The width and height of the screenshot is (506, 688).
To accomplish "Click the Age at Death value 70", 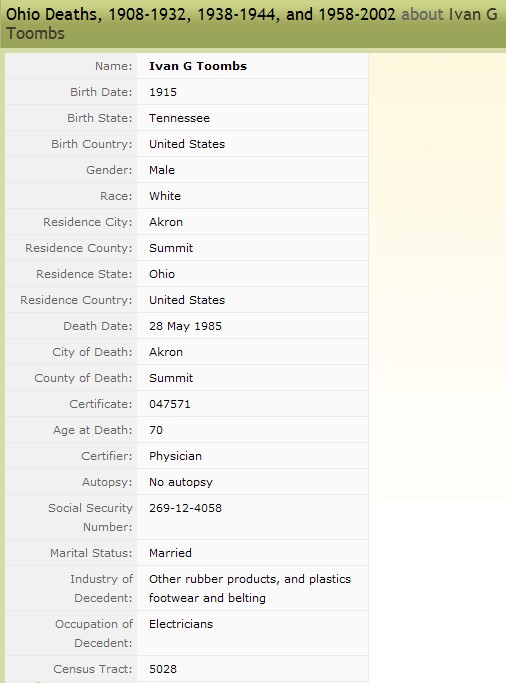I will click(156, 430).
